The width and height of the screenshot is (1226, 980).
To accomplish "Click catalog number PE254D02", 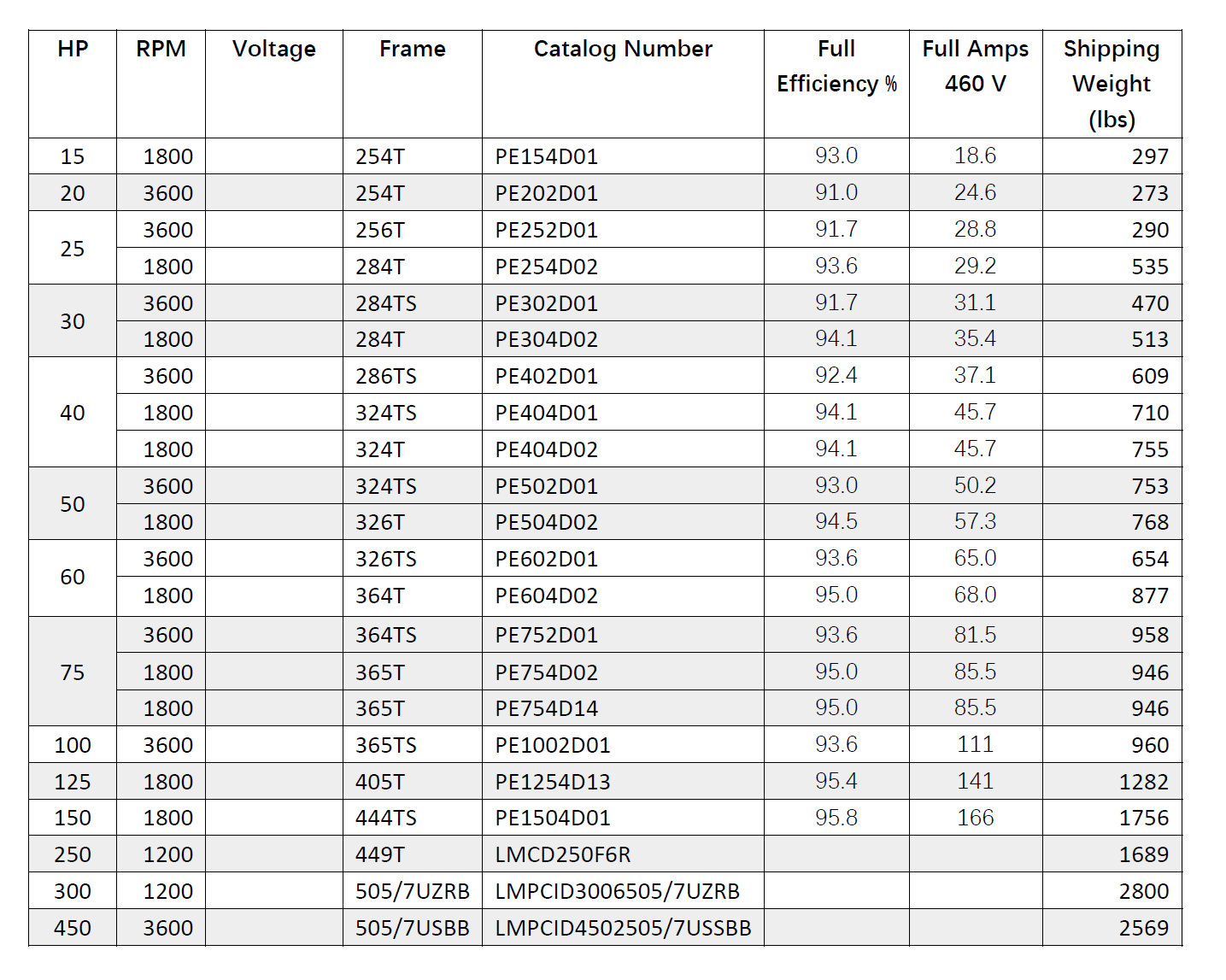I will 547,267.
